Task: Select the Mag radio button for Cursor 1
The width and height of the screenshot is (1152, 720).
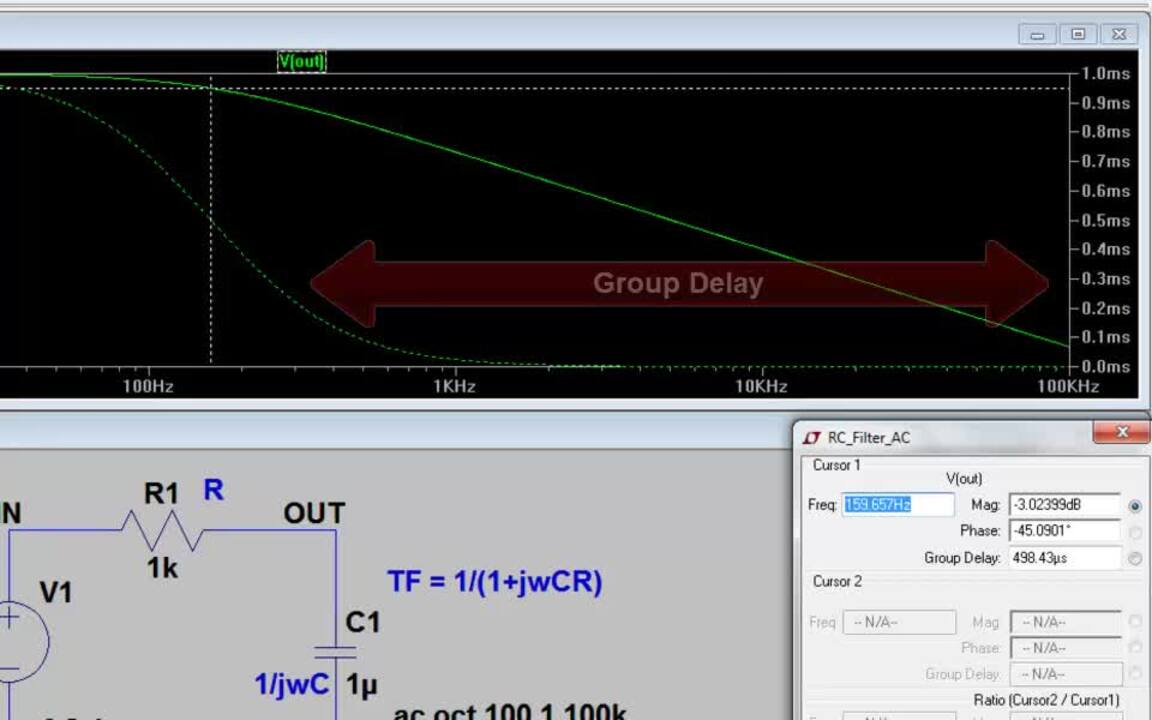Action: (1134, 506)
